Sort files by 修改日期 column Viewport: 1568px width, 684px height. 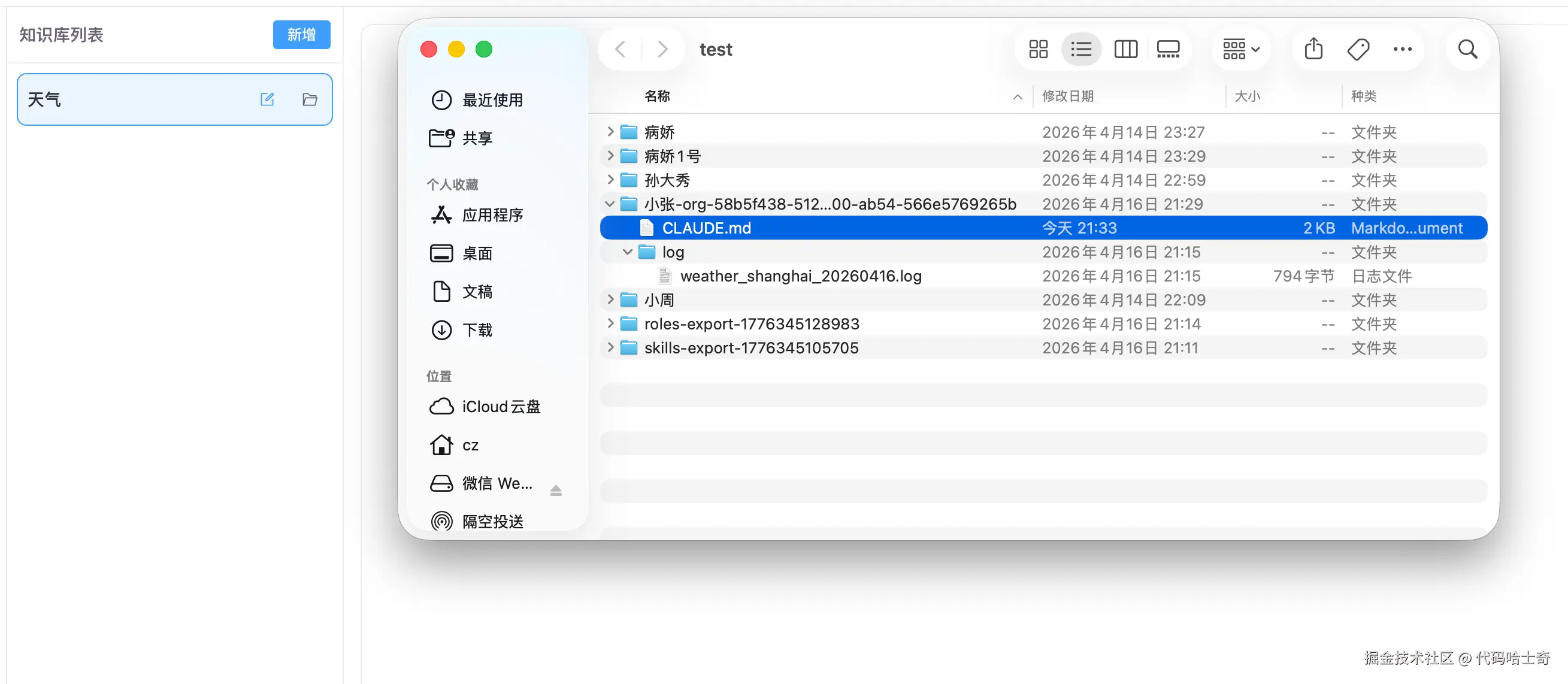click(1068, 96)
